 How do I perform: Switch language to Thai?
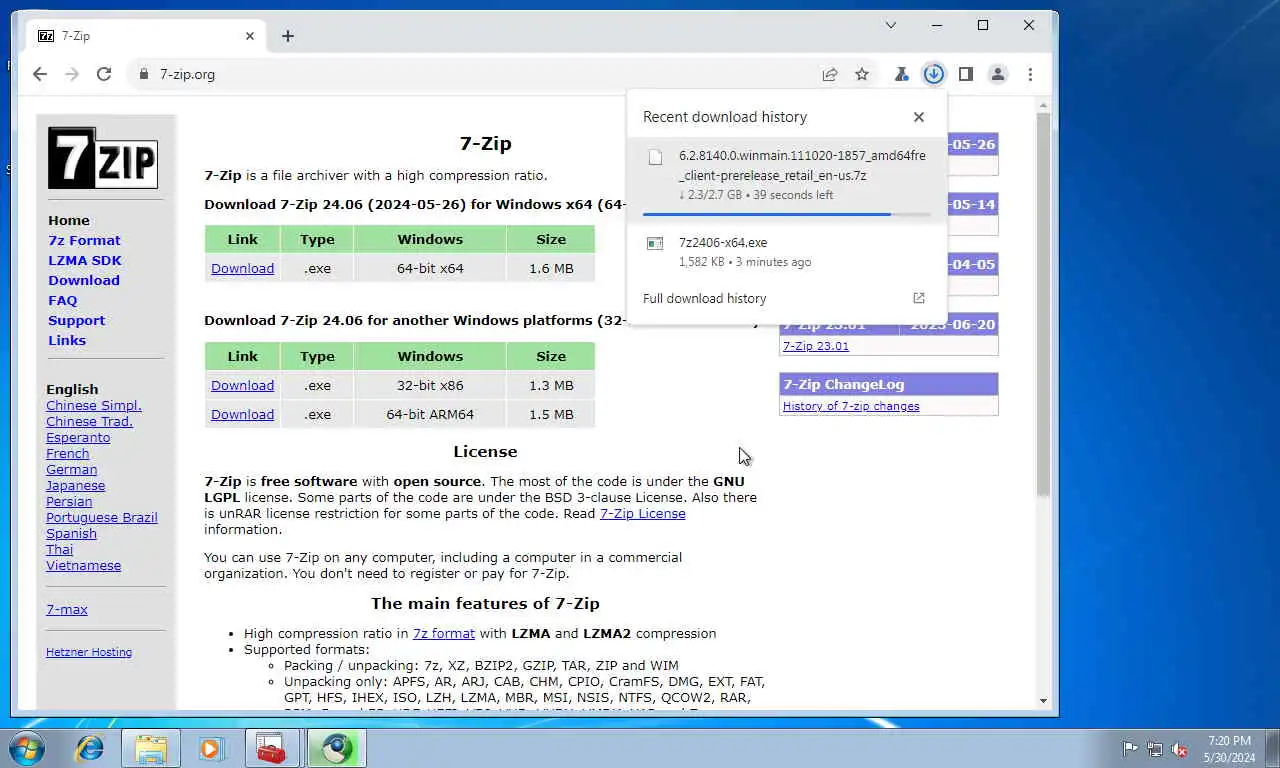59,549
